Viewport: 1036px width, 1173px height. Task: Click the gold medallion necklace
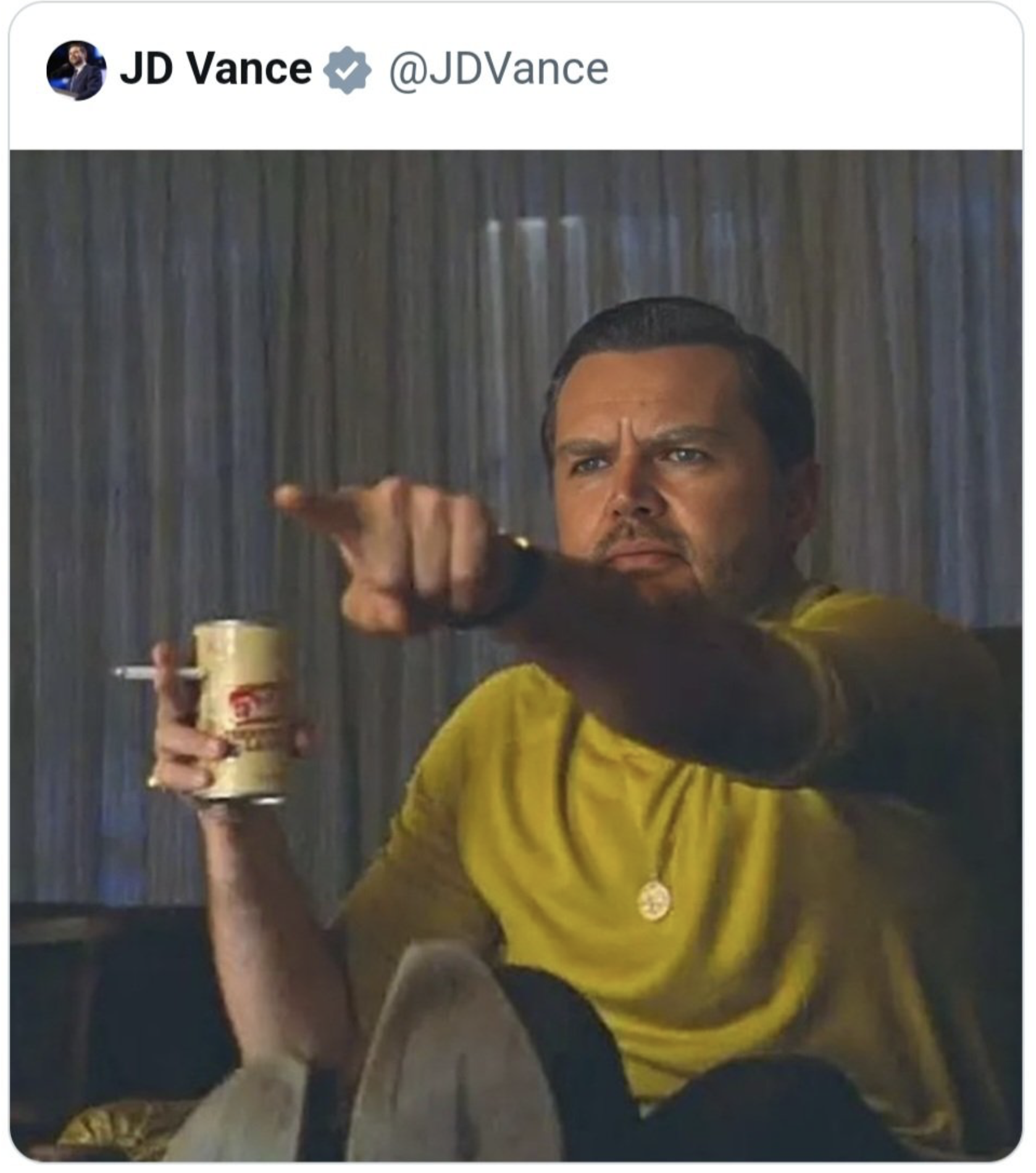click(x=654, y=901)
